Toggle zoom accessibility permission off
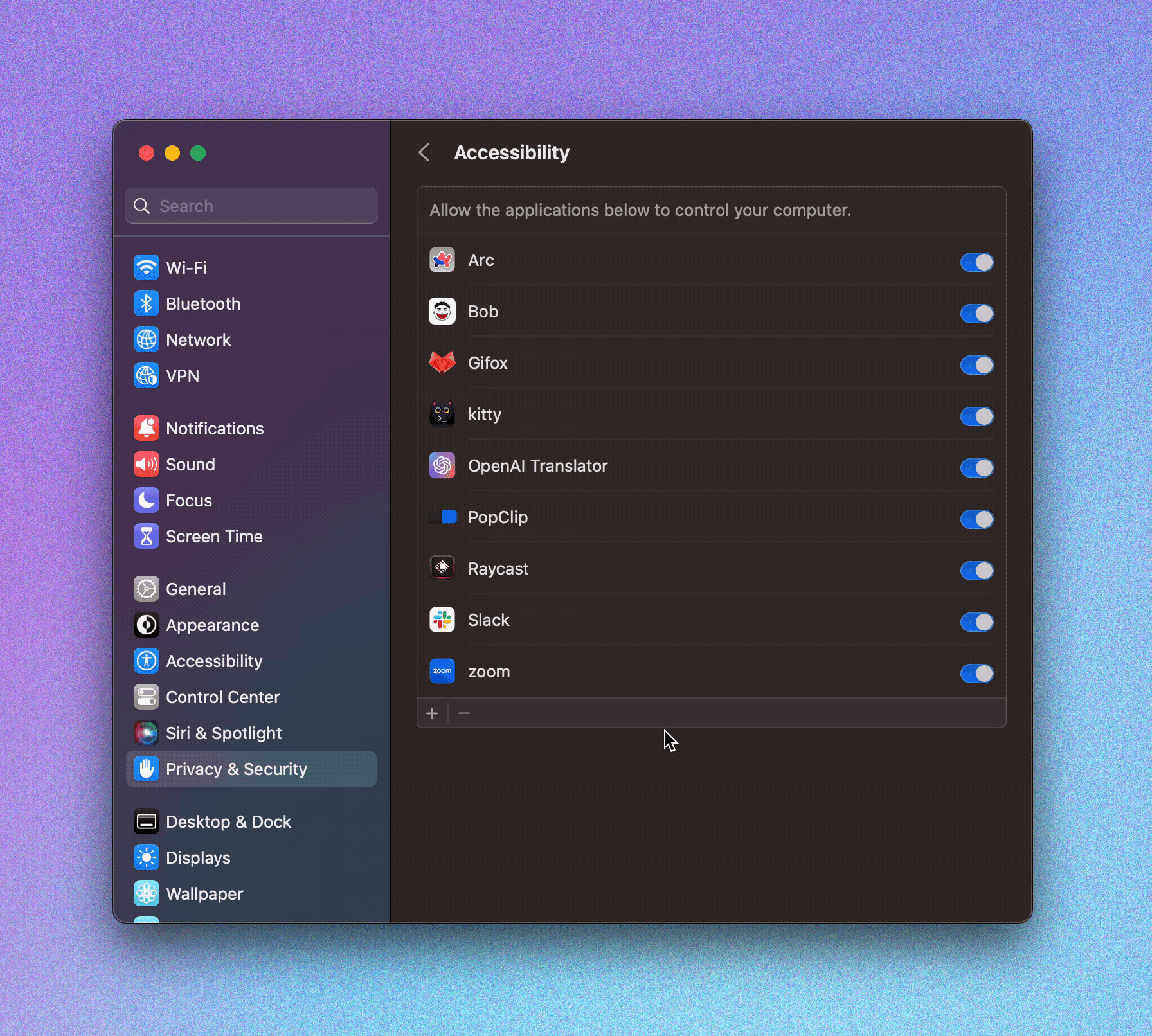The height and width of the screenshot is (1036, 1152). tap(977, 674)
